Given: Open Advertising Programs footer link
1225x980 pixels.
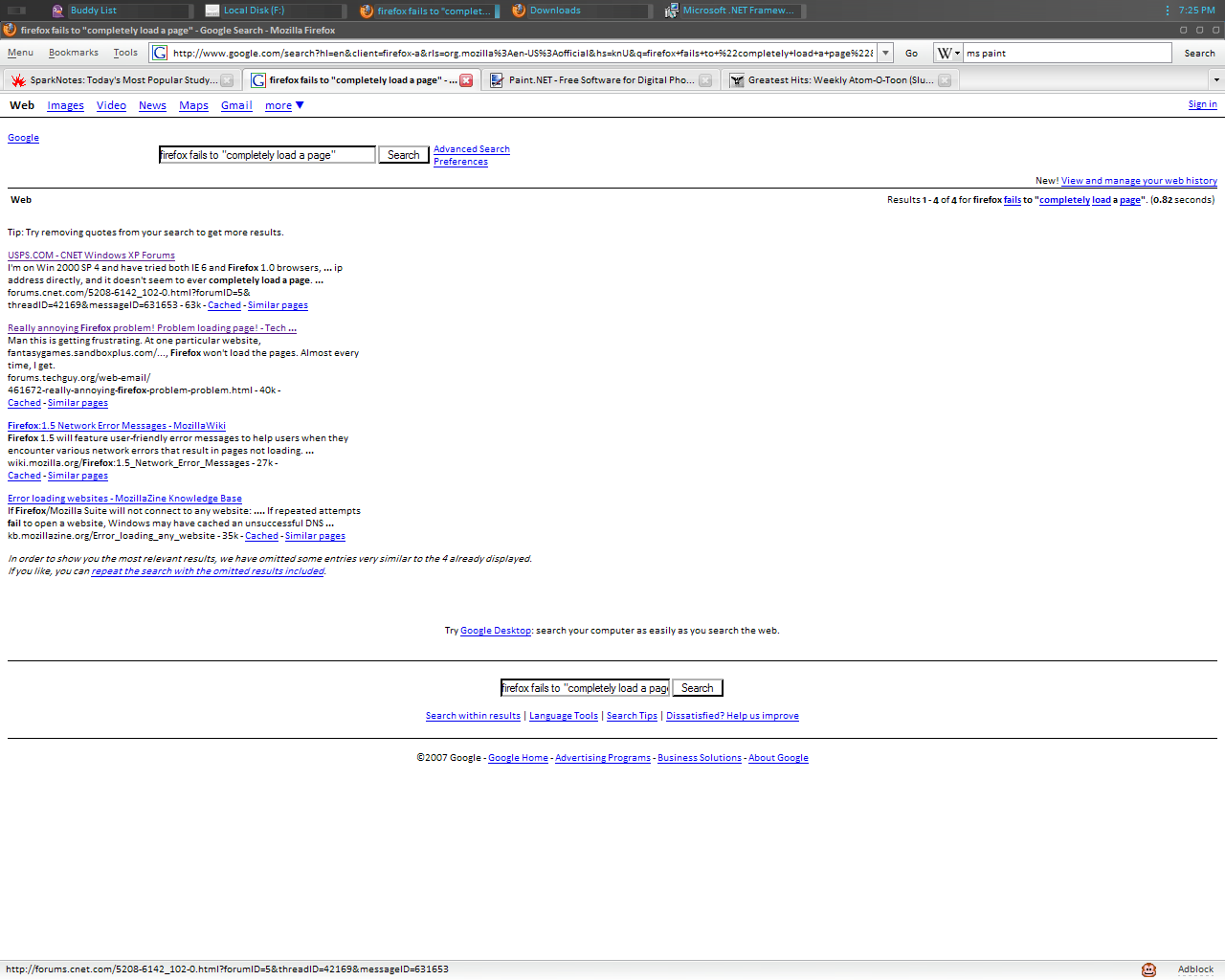Looking at the screenshot, I should pos(603,758).
